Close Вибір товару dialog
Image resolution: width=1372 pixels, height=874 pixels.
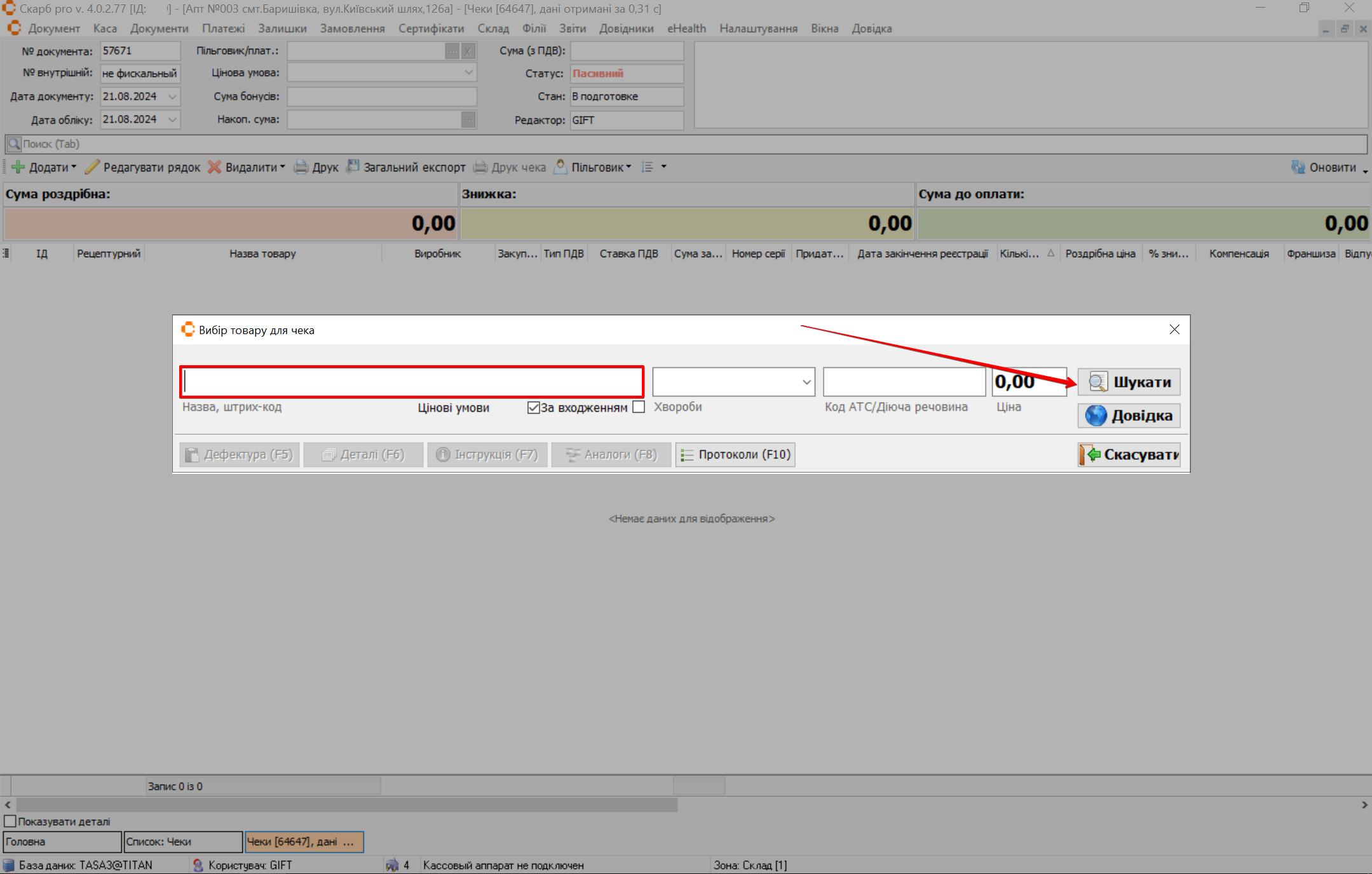pyautogui.click(x=1174, y=329)
